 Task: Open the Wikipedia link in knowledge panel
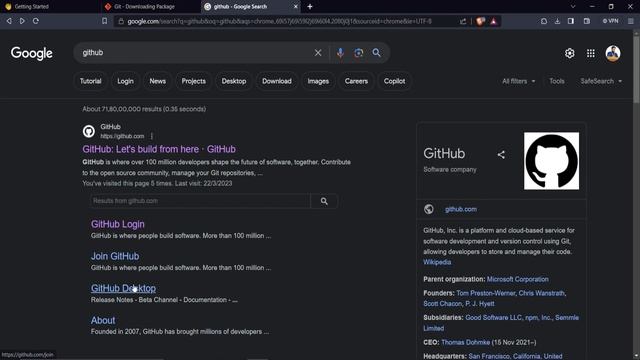[437, 262]
